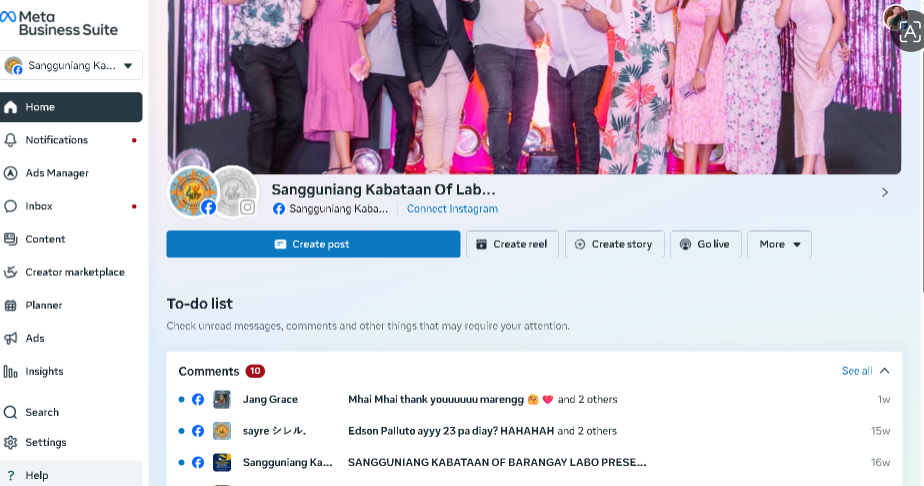Click the Facebook icon on Jang Grace's row
The image size is (924, 486).
[198, 399]
